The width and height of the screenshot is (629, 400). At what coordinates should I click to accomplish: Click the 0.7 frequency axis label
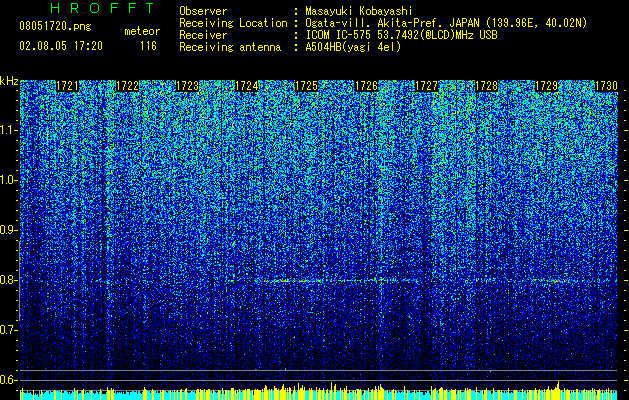tap(8, 330)
